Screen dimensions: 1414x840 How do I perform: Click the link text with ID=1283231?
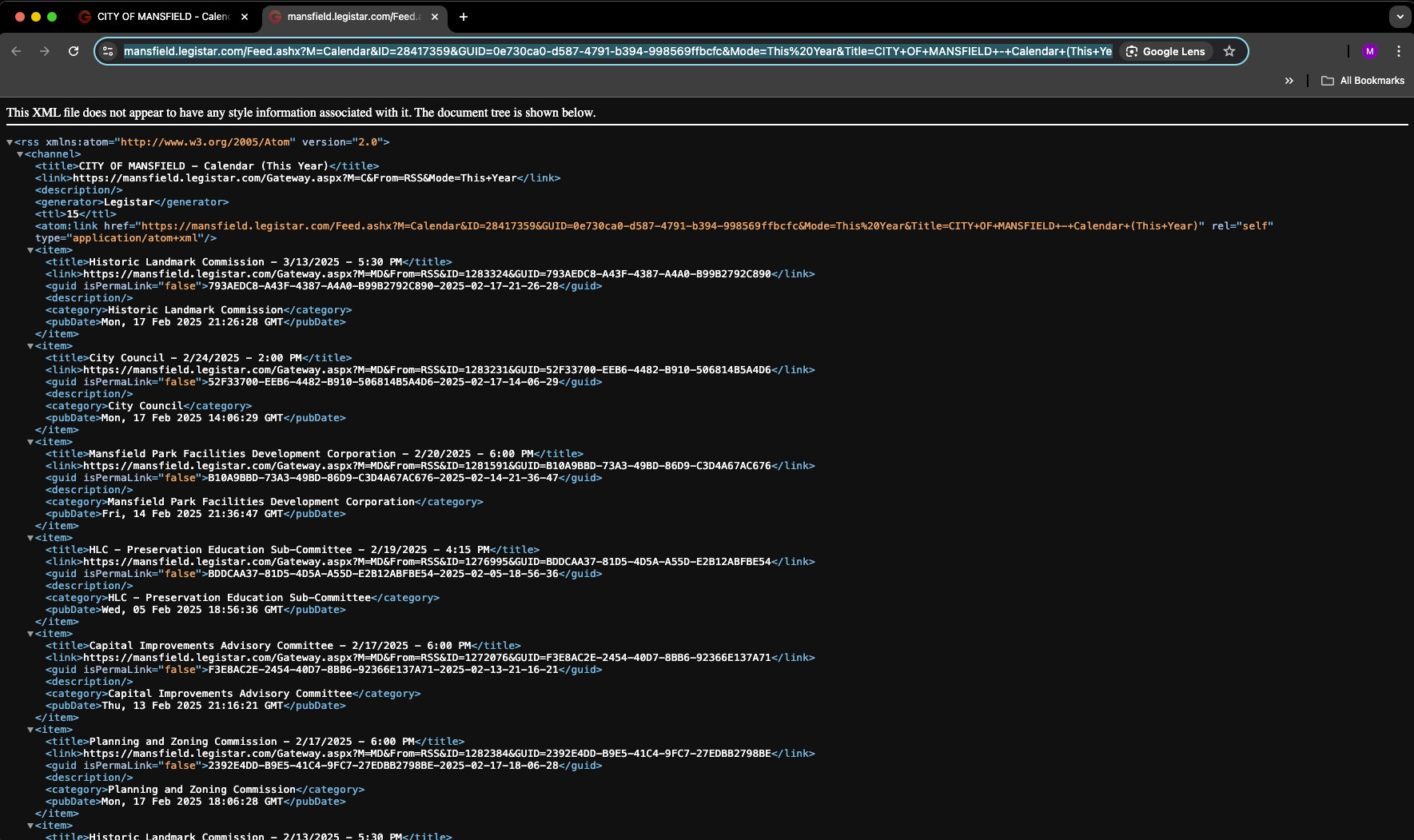tap(427, 370)
